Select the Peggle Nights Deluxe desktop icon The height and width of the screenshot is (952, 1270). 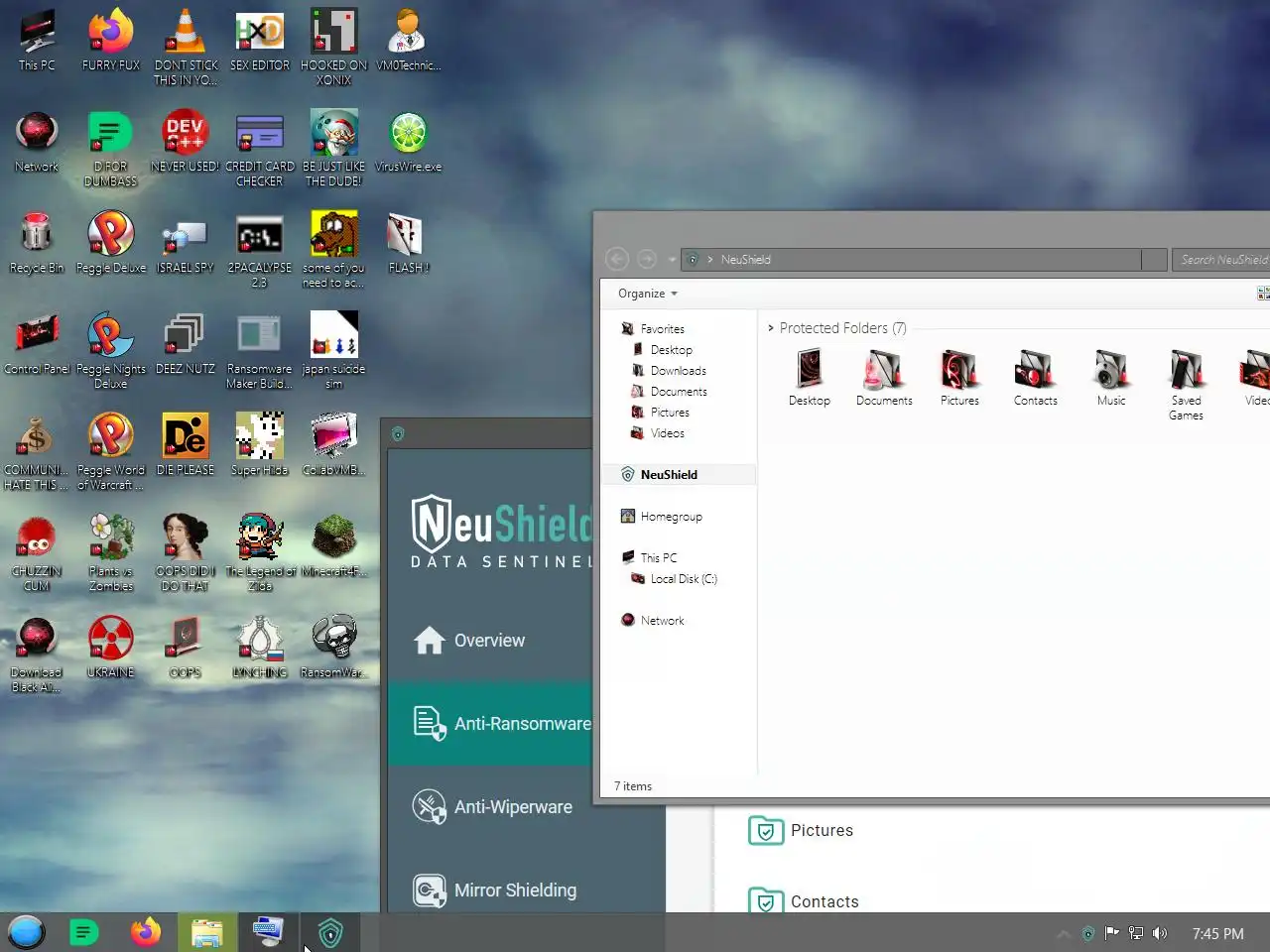[111, 351]
